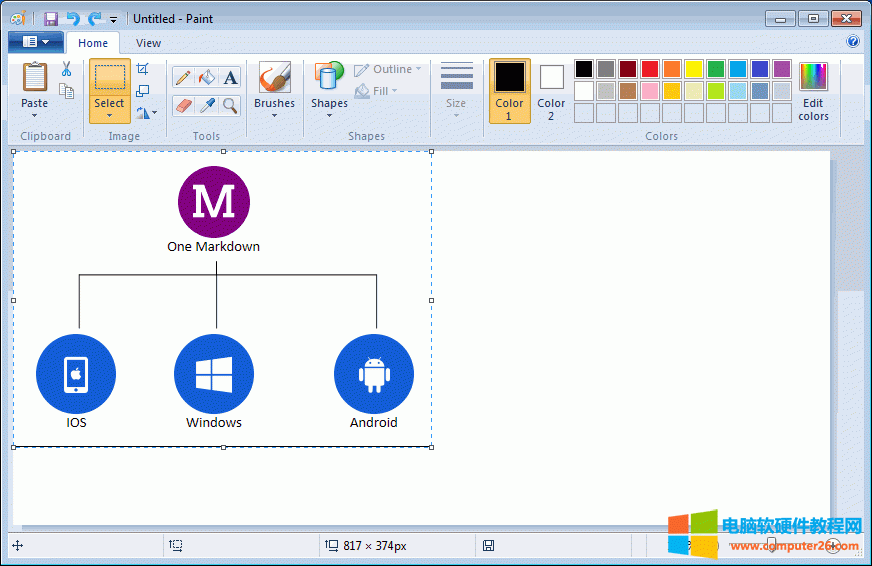Click the iOS circle in the canvas
This screenshot has height=566, width=872.
(76, 374)
